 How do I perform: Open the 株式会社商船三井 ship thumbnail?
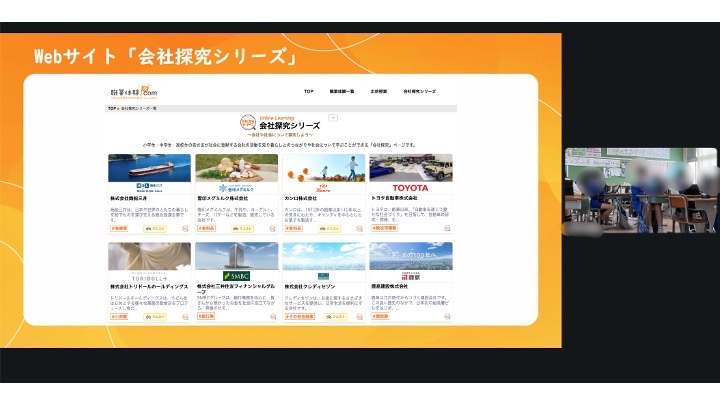click(x=149, y=167)
